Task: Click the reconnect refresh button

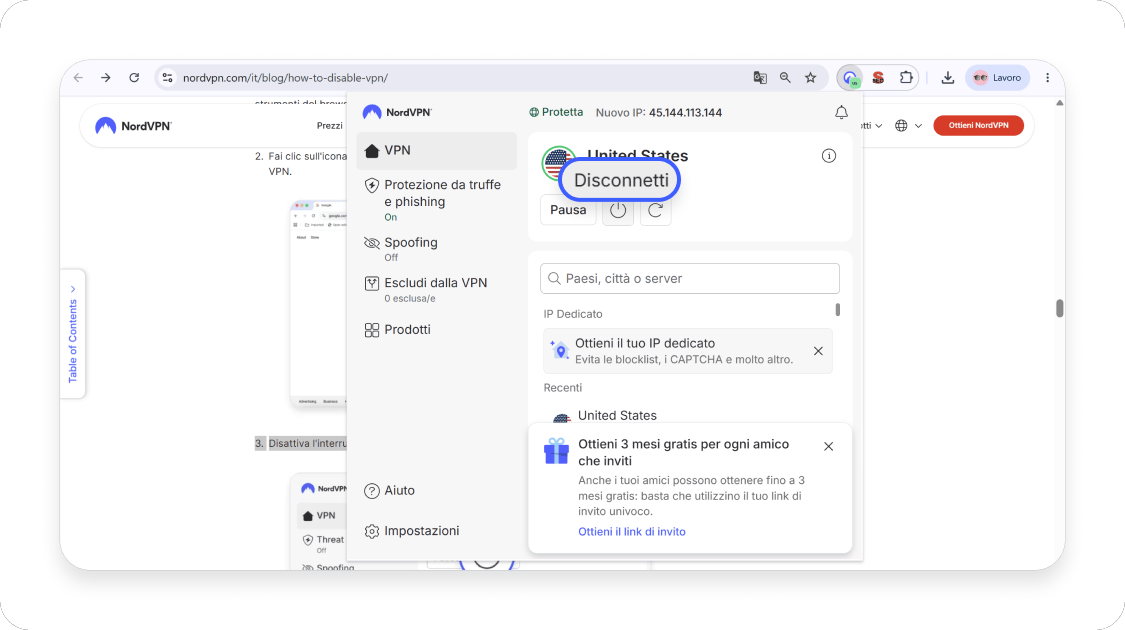Action: point(655,210)
